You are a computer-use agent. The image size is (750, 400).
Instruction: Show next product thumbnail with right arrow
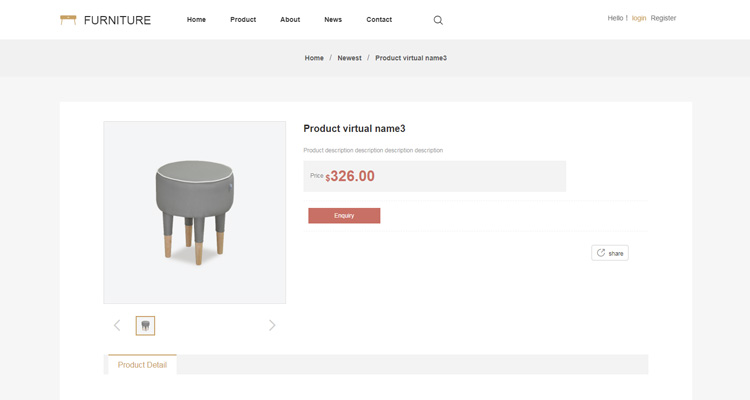[x=272, y=325]
